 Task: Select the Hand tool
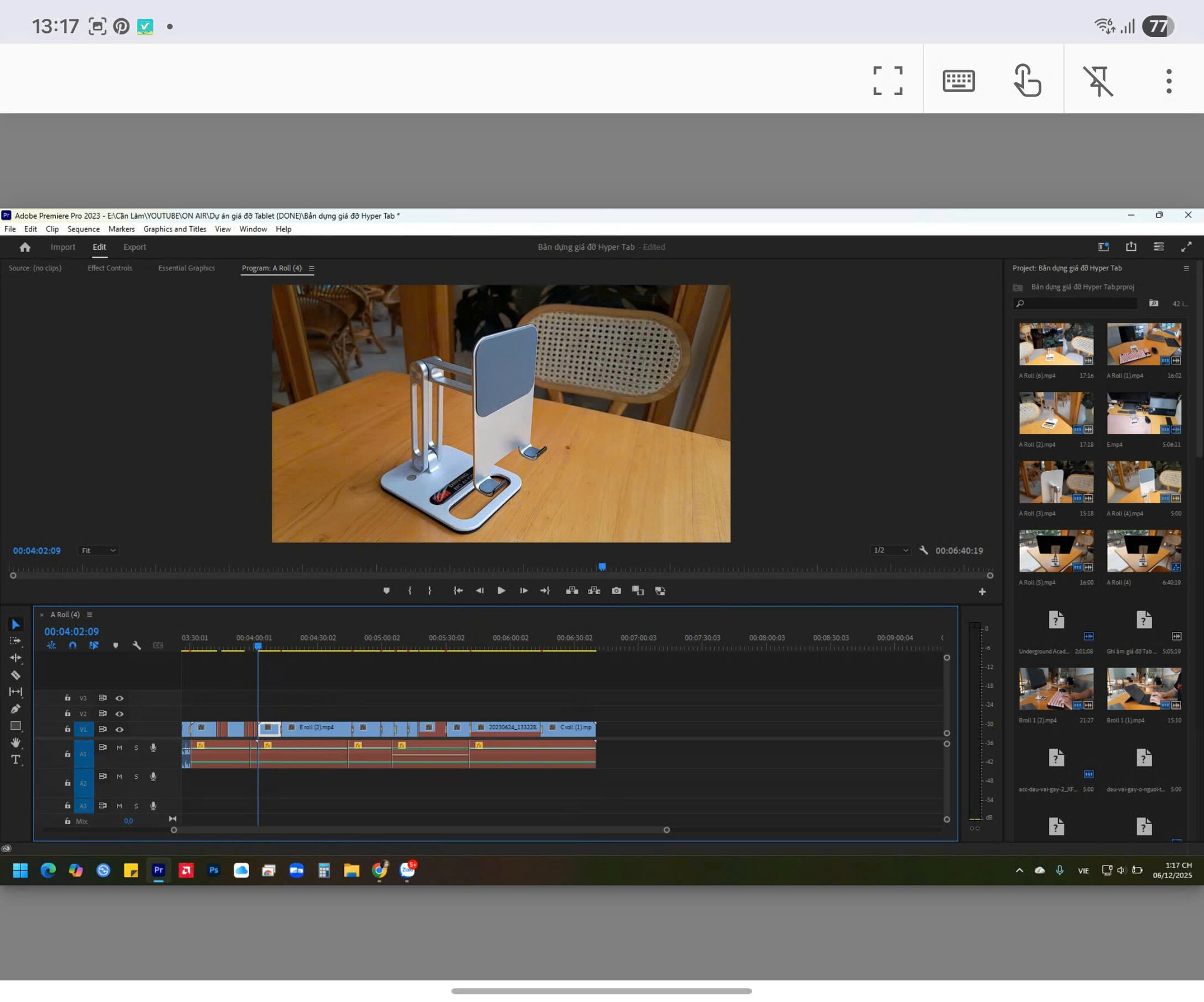(x=16, y=743)
